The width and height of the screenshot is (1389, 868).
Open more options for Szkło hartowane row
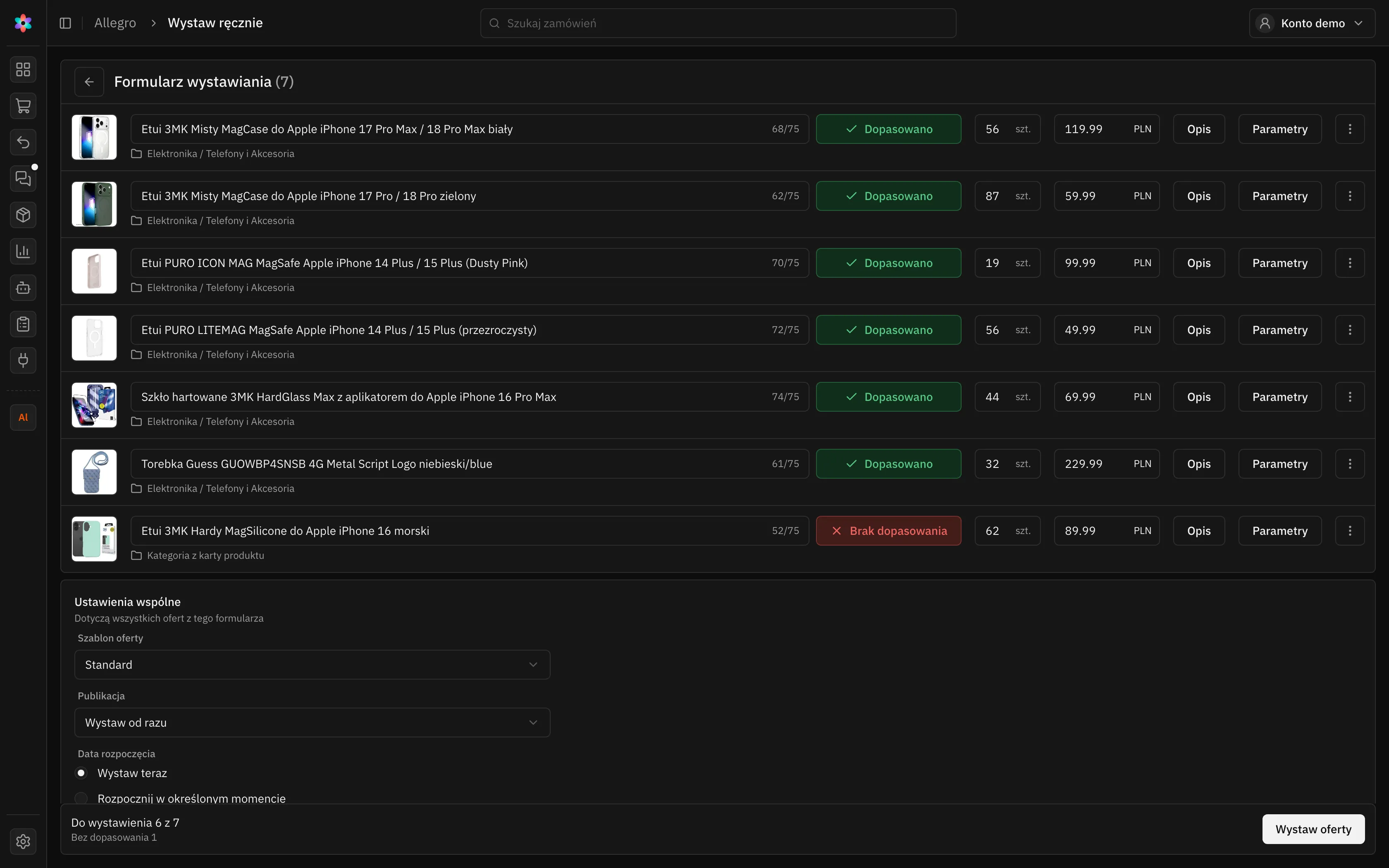[x=1350, y=397]
